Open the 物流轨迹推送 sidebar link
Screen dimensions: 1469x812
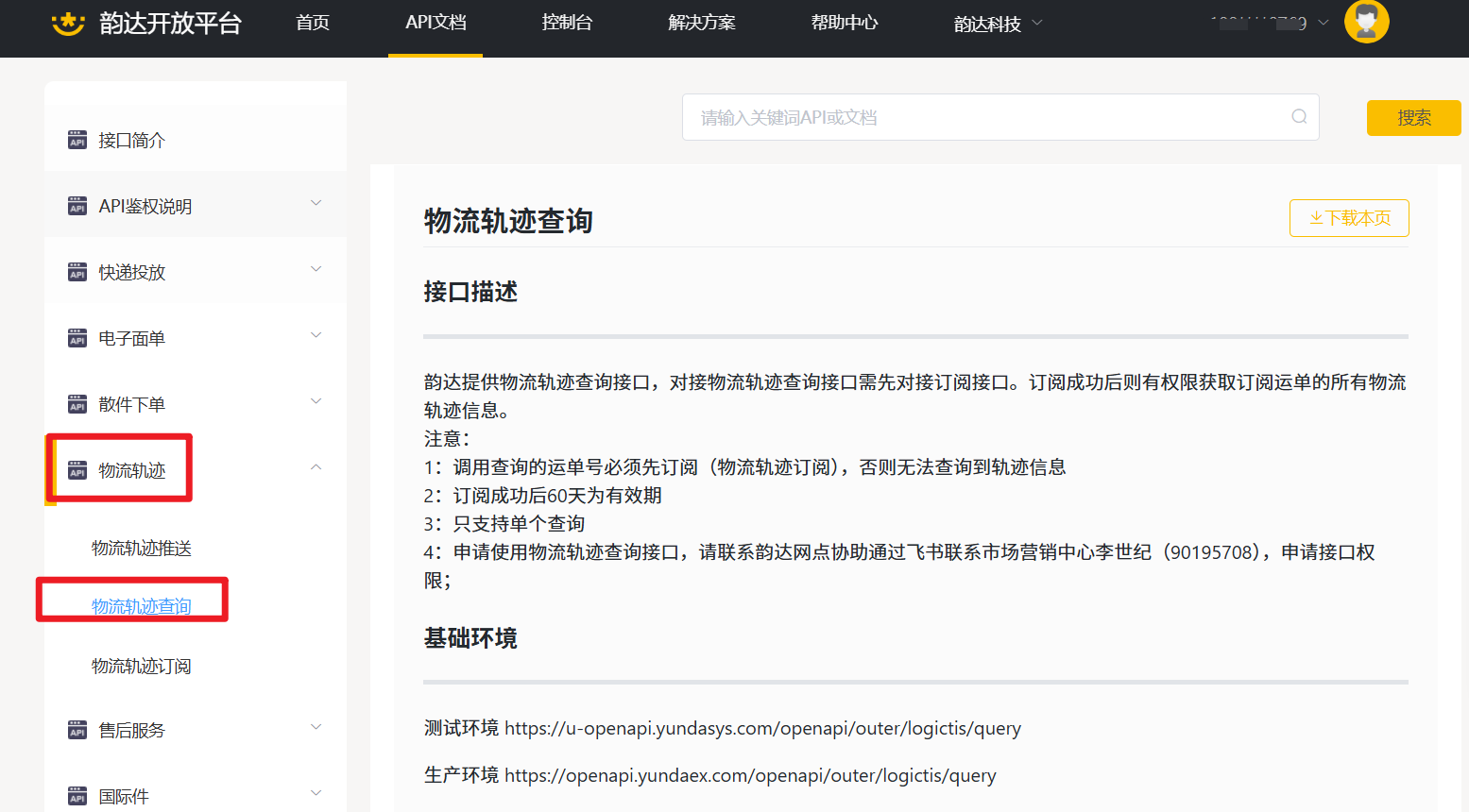tap(142, 549)
